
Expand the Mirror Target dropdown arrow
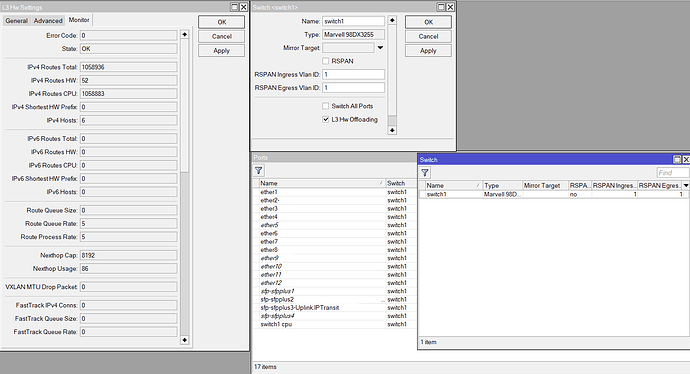tap(380, 48)
